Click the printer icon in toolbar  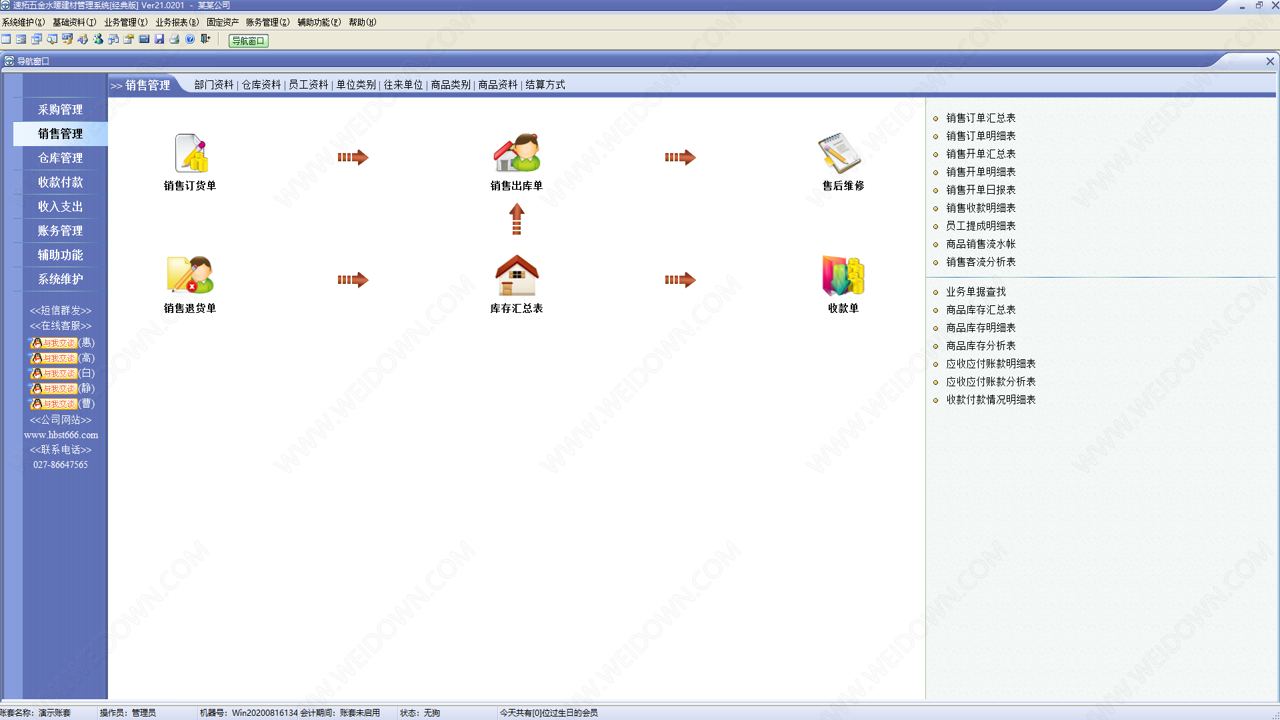click(174, 40)
